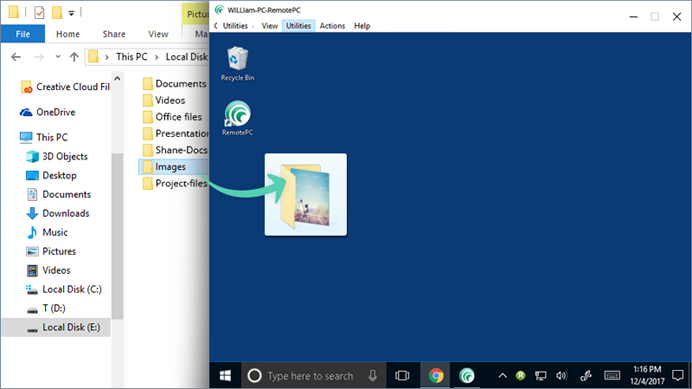Click the left chevron beside Utilities menu
The image size is (692, 389).
(216, 26)
